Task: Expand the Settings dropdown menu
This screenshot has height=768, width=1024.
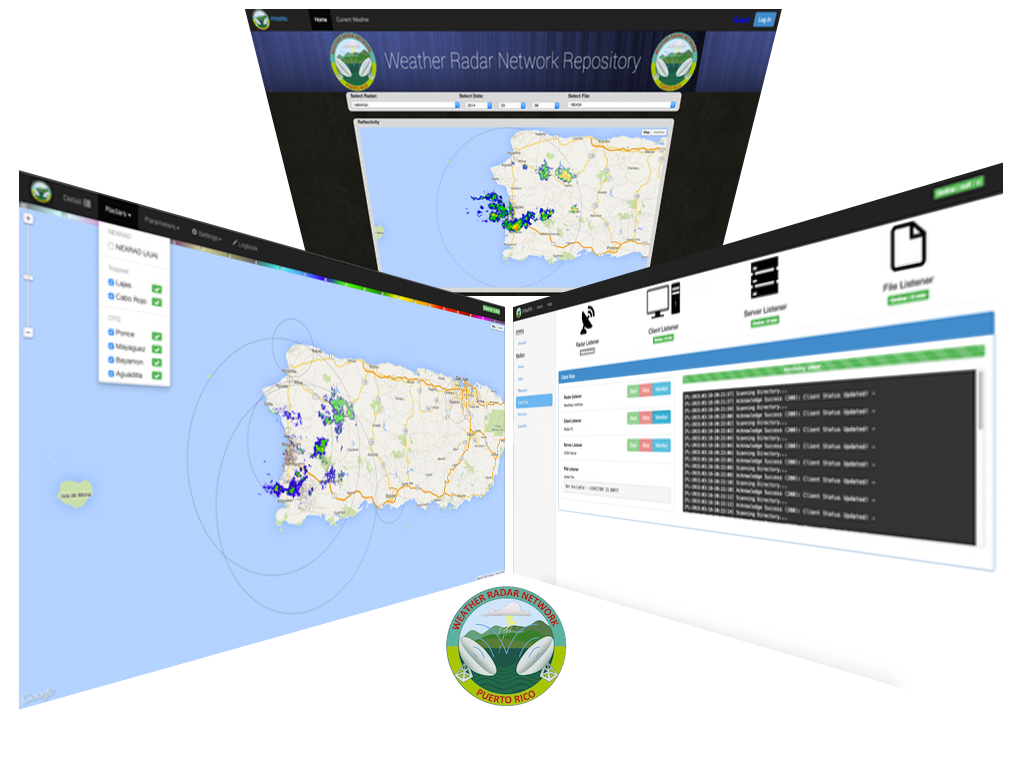Action: point(206,234)
